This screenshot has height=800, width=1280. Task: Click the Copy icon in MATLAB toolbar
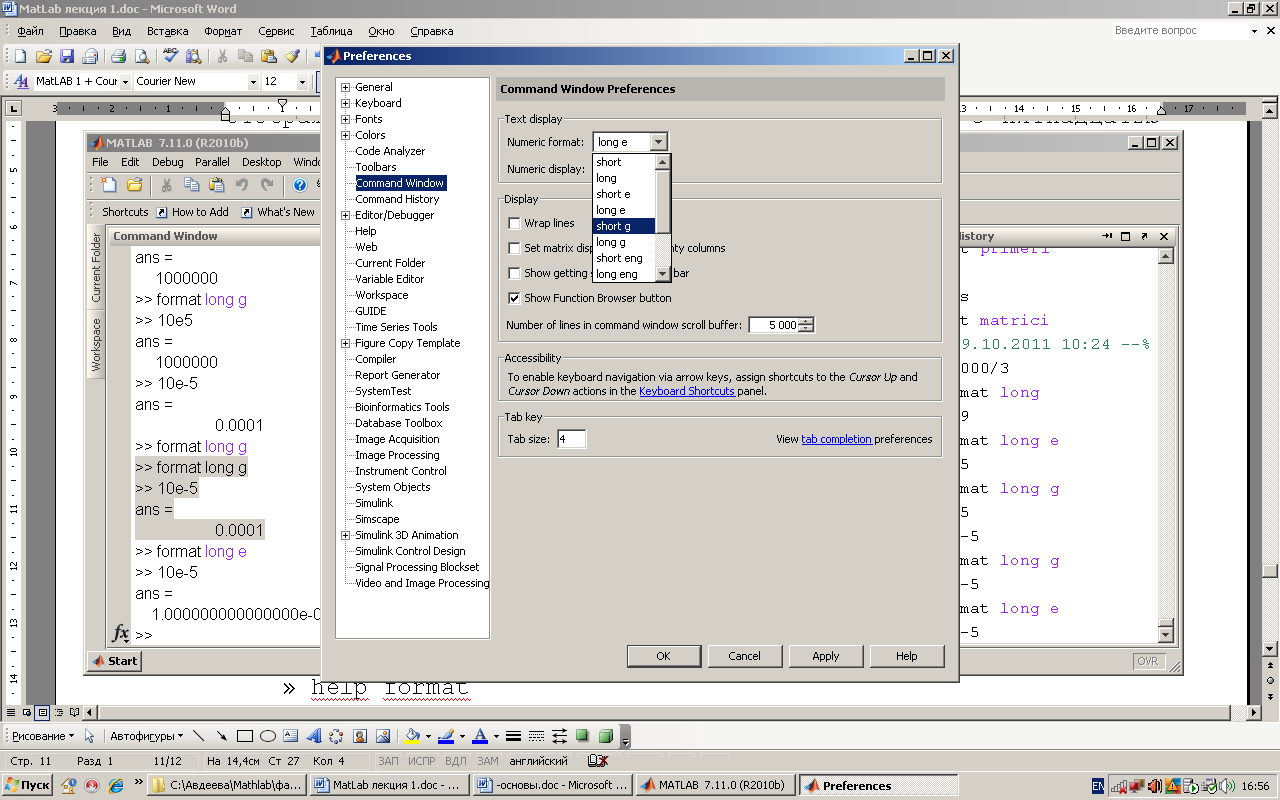(x=191, y=185)
